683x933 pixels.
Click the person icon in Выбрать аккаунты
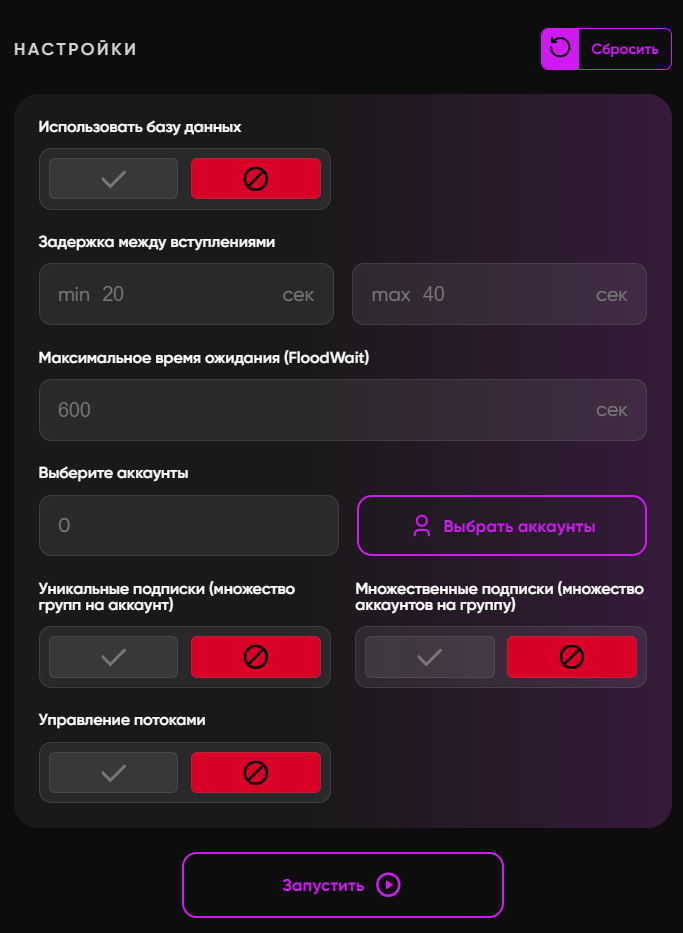[x=422, y=526]
